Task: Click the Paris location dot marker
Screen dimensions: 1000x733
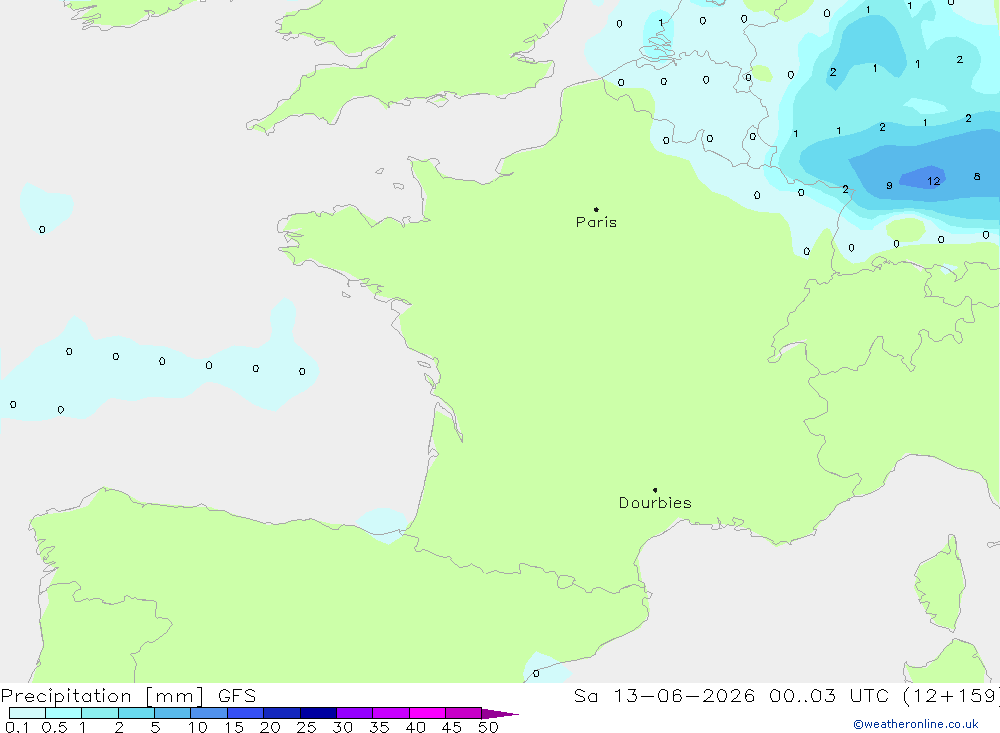Action: pyautogui.click(x=596, y=209)
